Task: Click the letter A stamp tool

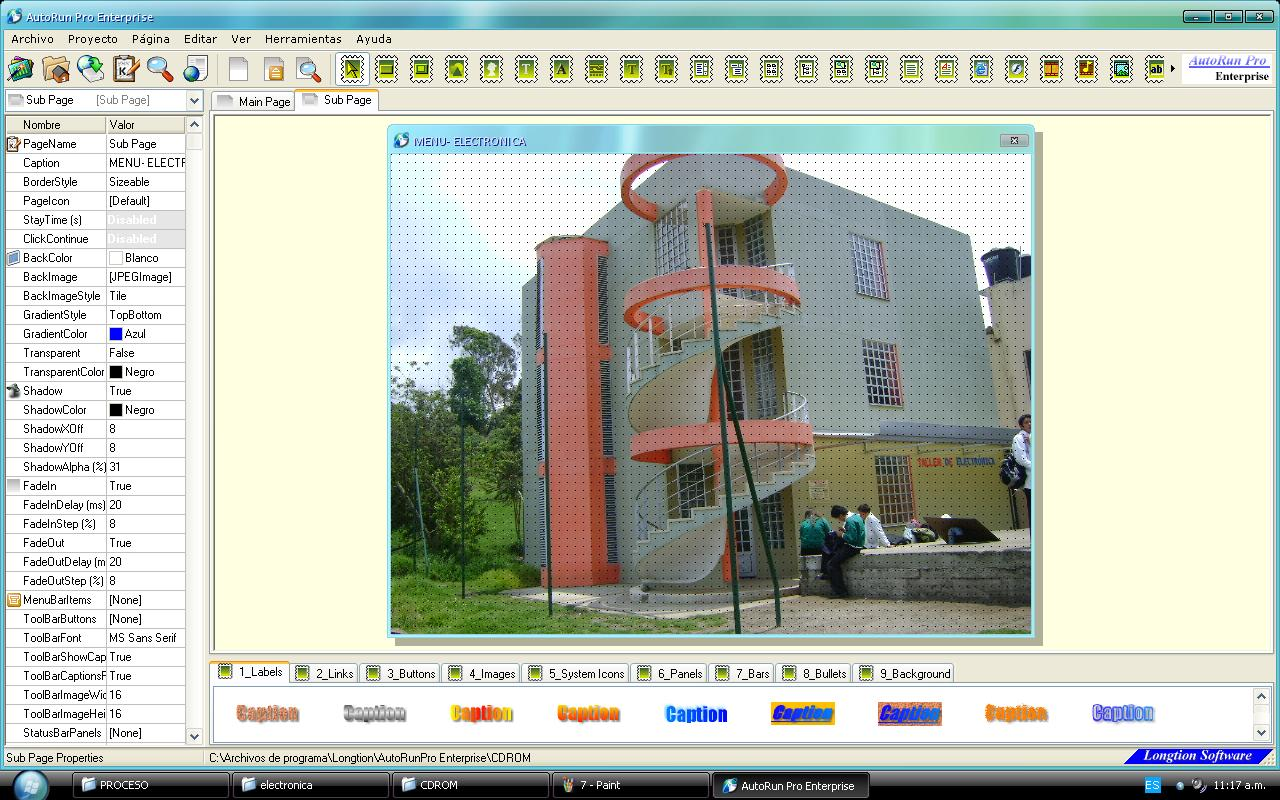Action: click(562, 69)
